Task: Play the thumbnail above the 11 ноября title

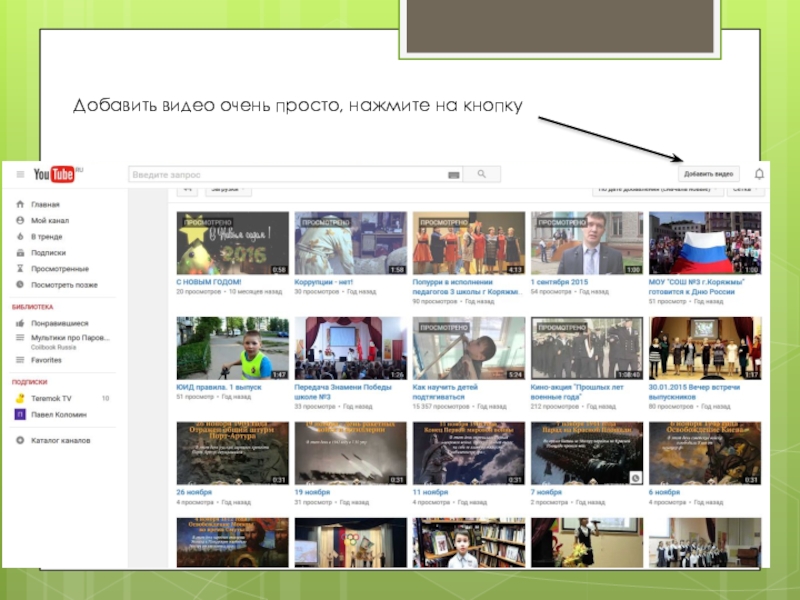Action: (x=468, y=453)
